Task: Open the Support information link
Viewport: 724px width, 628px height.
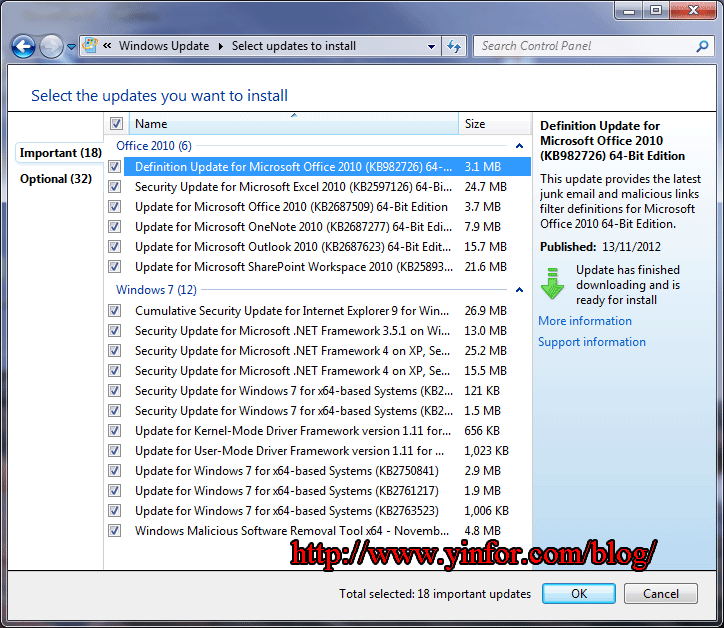Action: coord(592,342)
